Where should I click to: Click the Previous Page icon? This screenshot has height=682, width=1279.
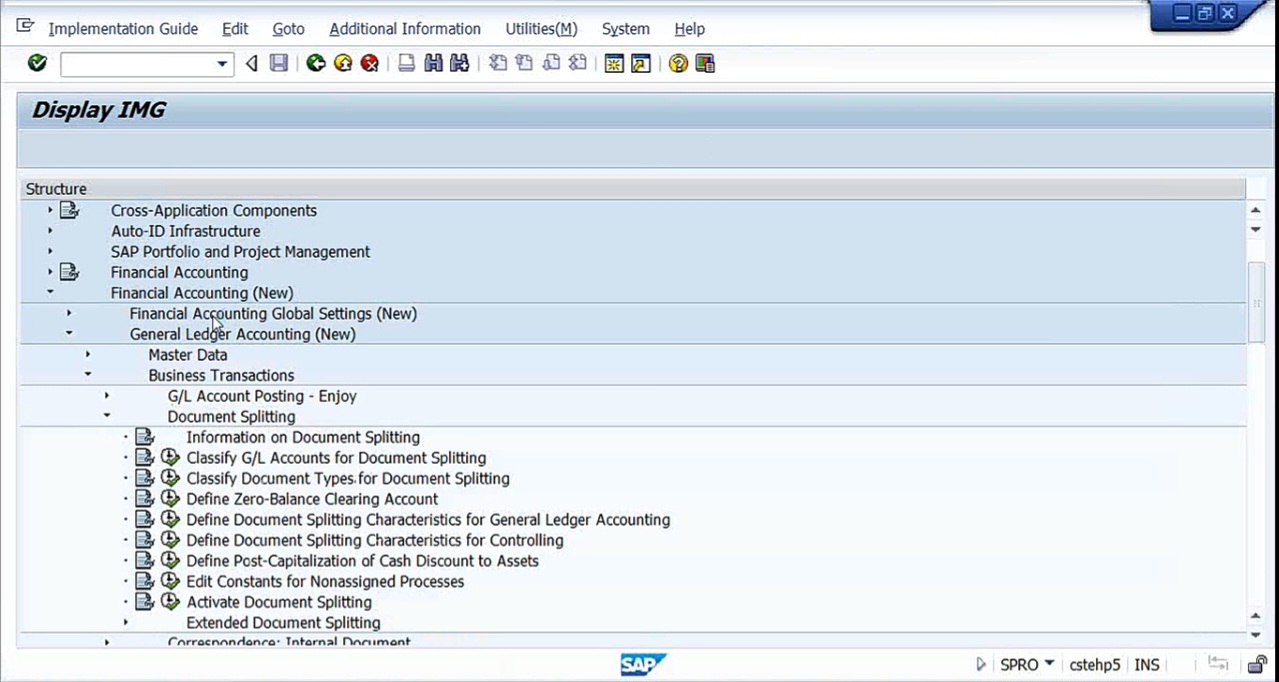[524, 63]
